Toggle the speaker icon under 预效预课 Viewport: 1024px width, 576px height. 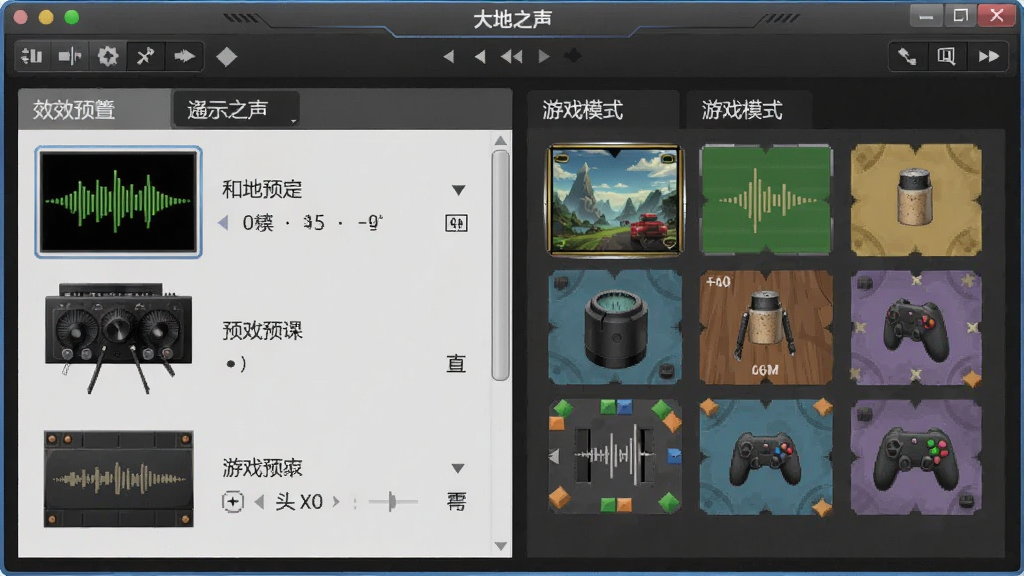click(x=235, y=364)
